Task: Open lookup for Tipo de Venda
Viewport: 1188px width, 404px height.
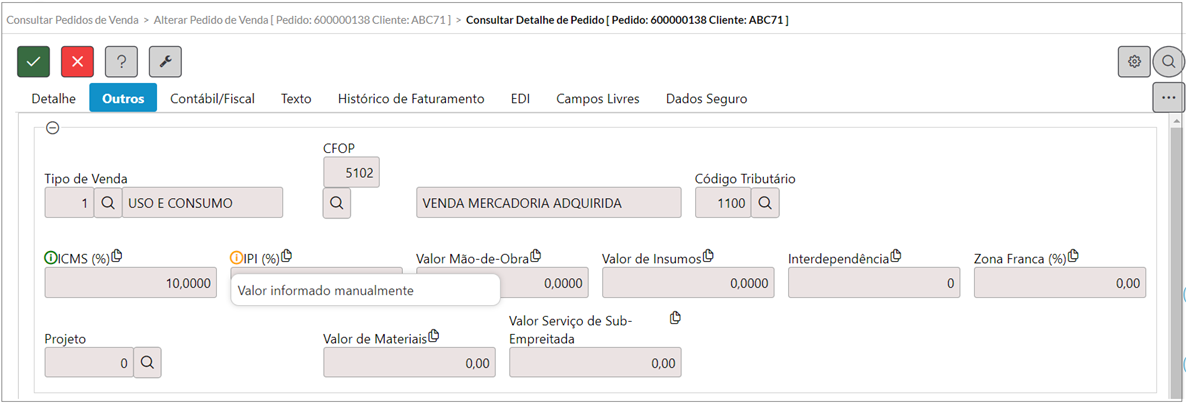Action: [108, 203]
